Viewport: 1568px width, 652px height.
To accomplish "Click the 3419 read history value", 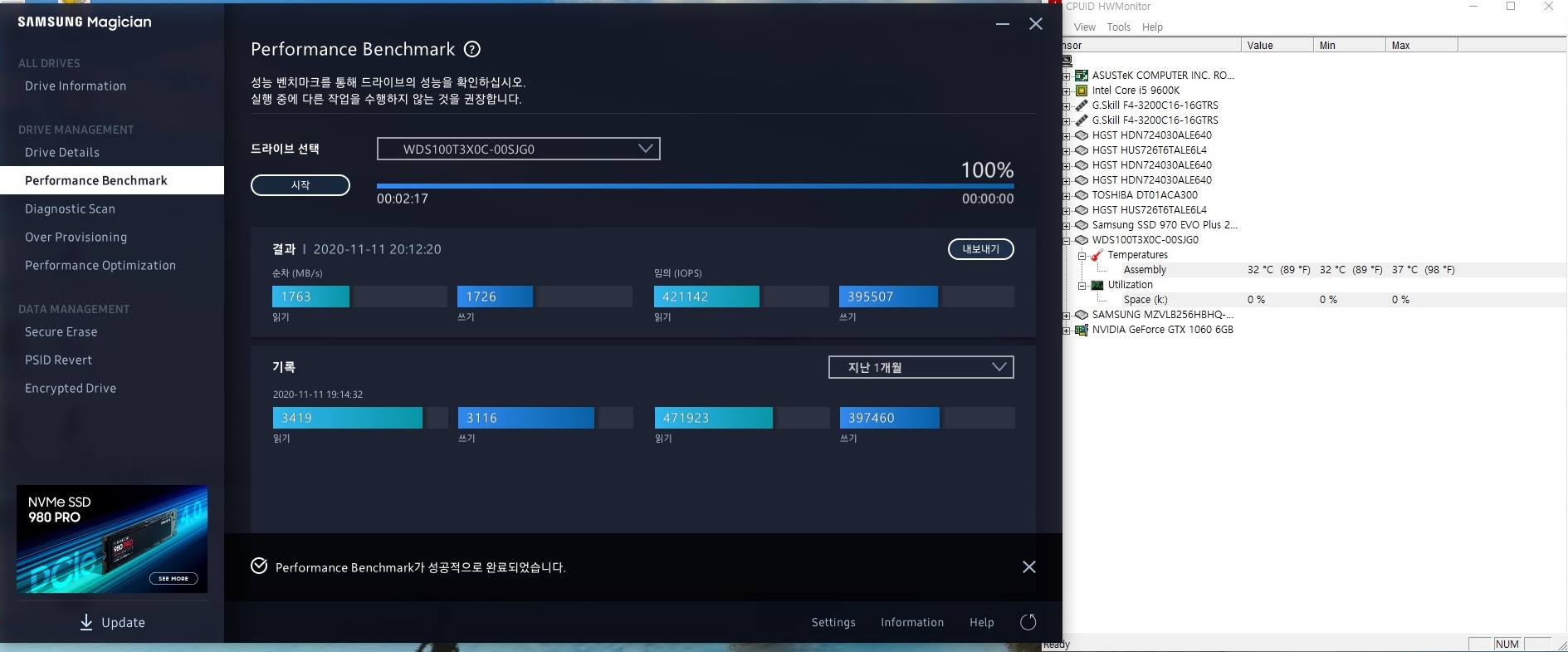I will (296, 418).
